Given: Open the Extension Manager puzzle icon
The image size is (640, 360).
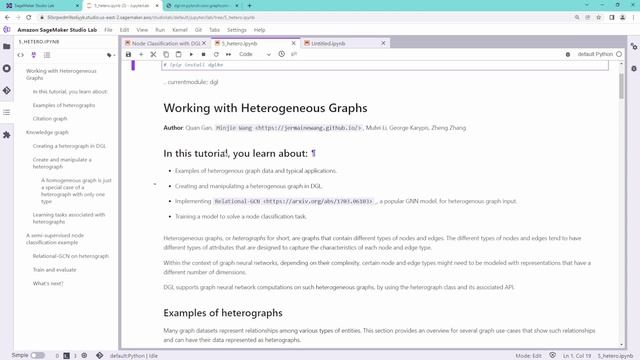Looking at the screenshot, I should pos(7,135).
